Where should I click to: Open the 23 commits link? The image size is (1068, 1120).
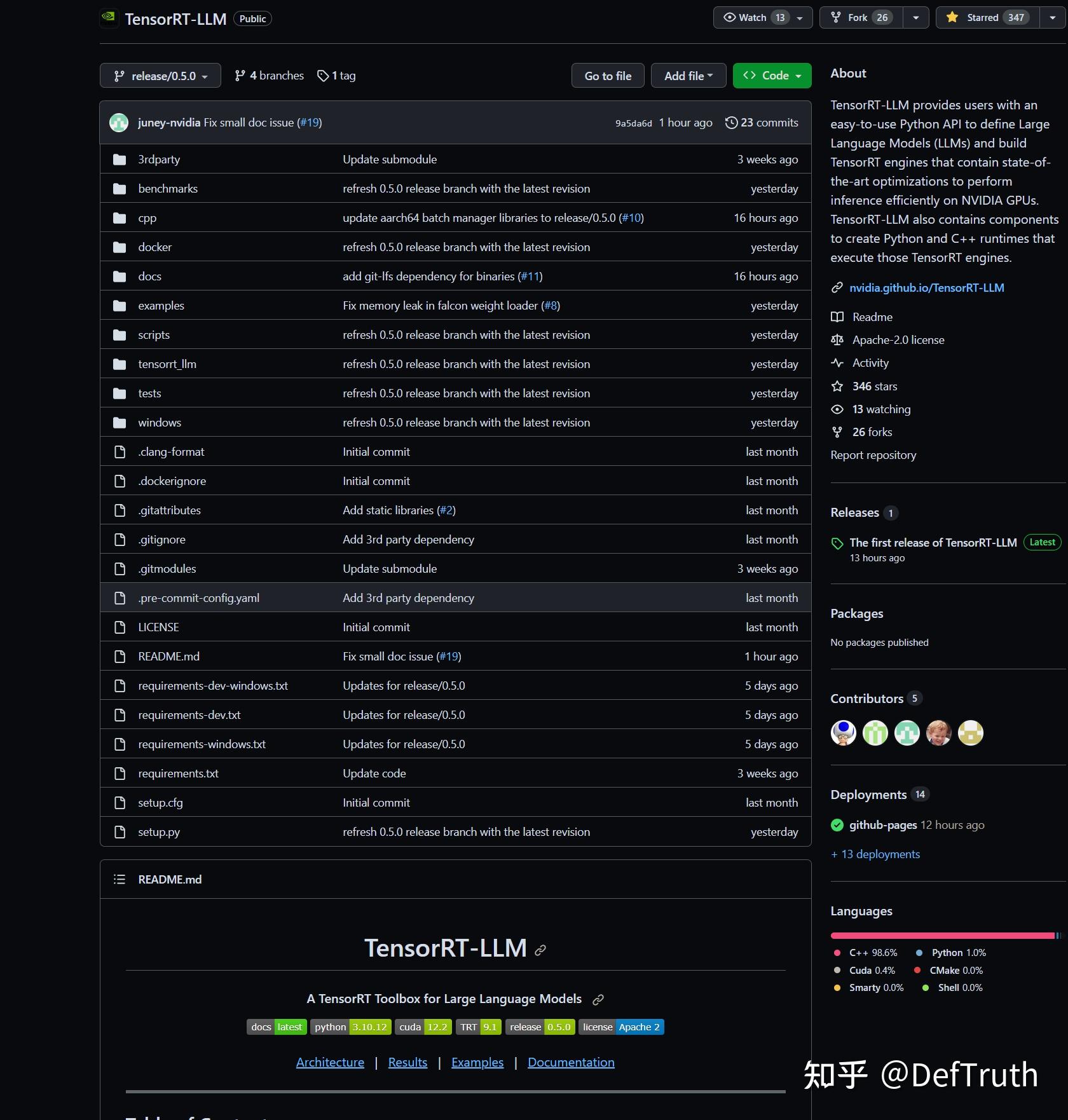coord(762,123)
